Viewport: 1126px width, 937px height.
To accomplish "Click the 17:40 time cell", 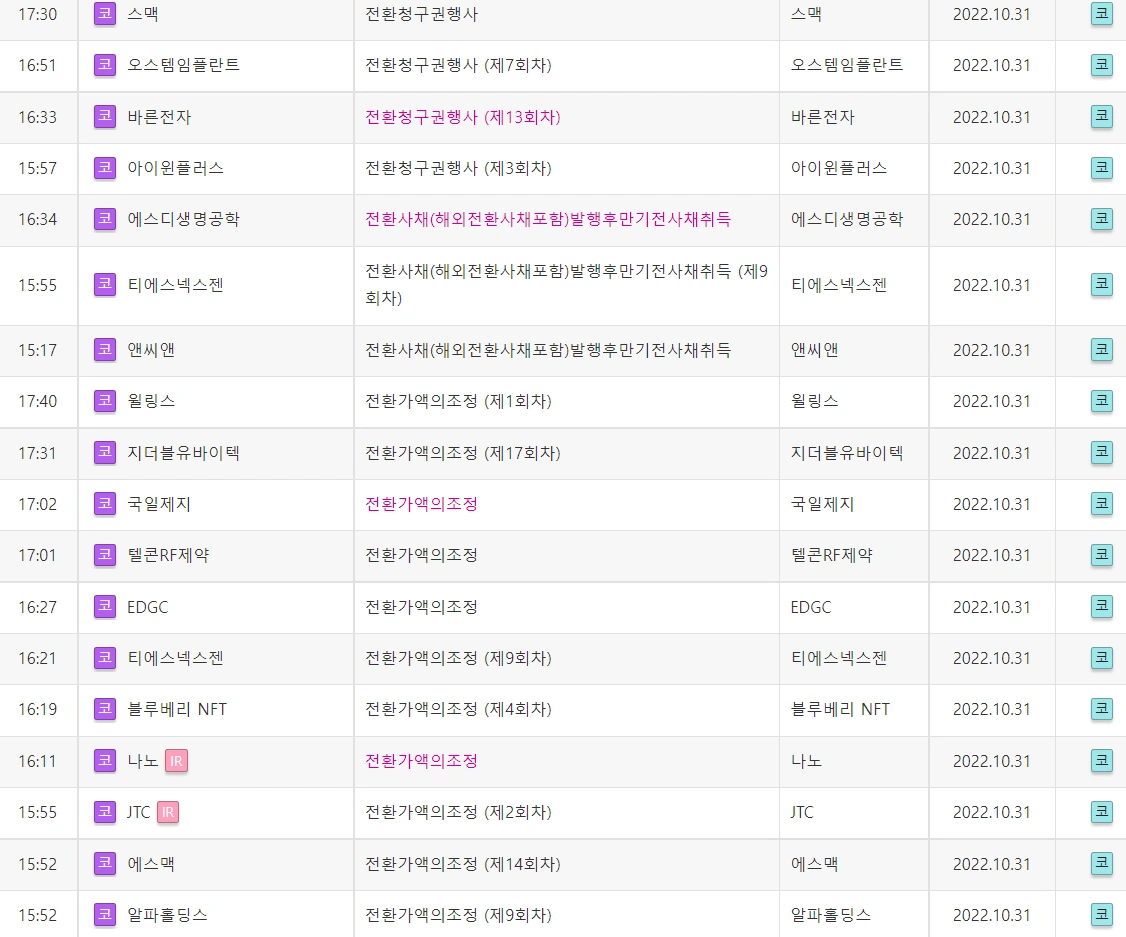I will [37, 401].
